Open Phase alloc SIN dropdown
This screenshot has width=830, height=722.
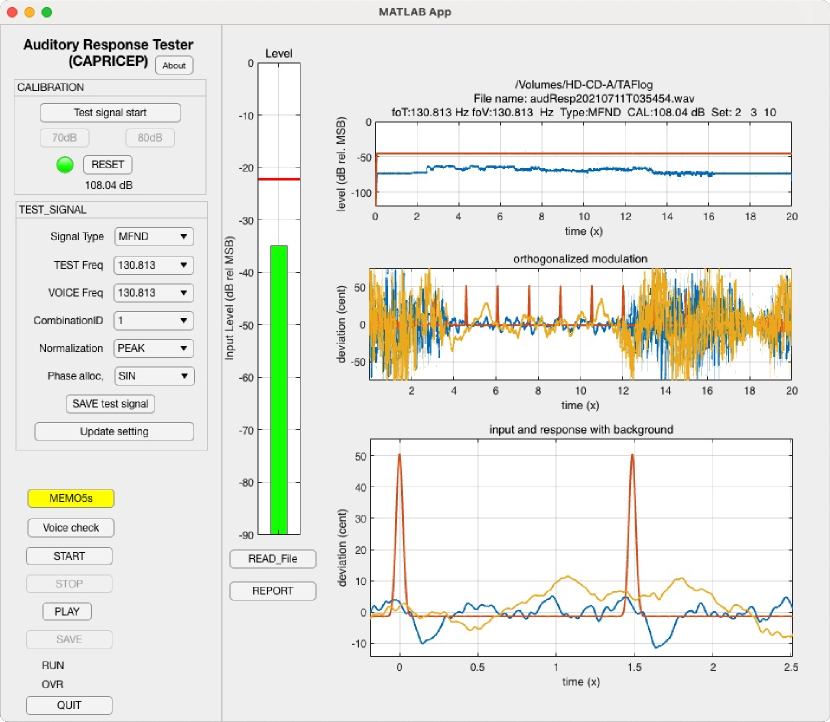point(154,376)
